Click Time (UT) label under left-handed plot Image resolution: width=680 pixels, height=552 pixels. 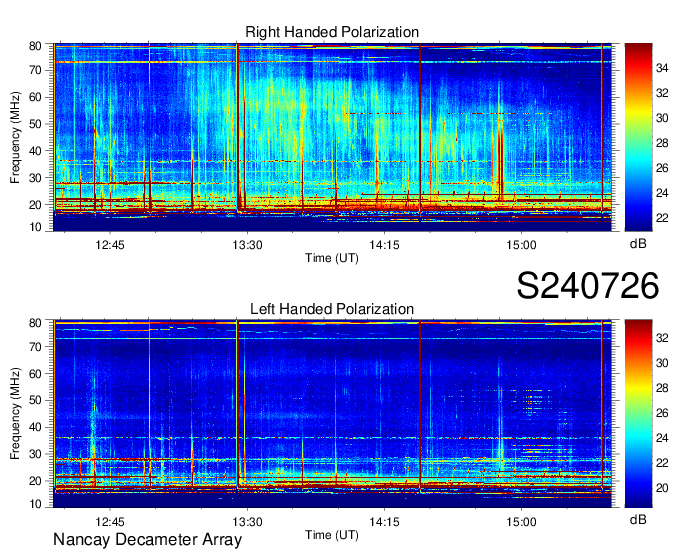[x=332, y=535]
